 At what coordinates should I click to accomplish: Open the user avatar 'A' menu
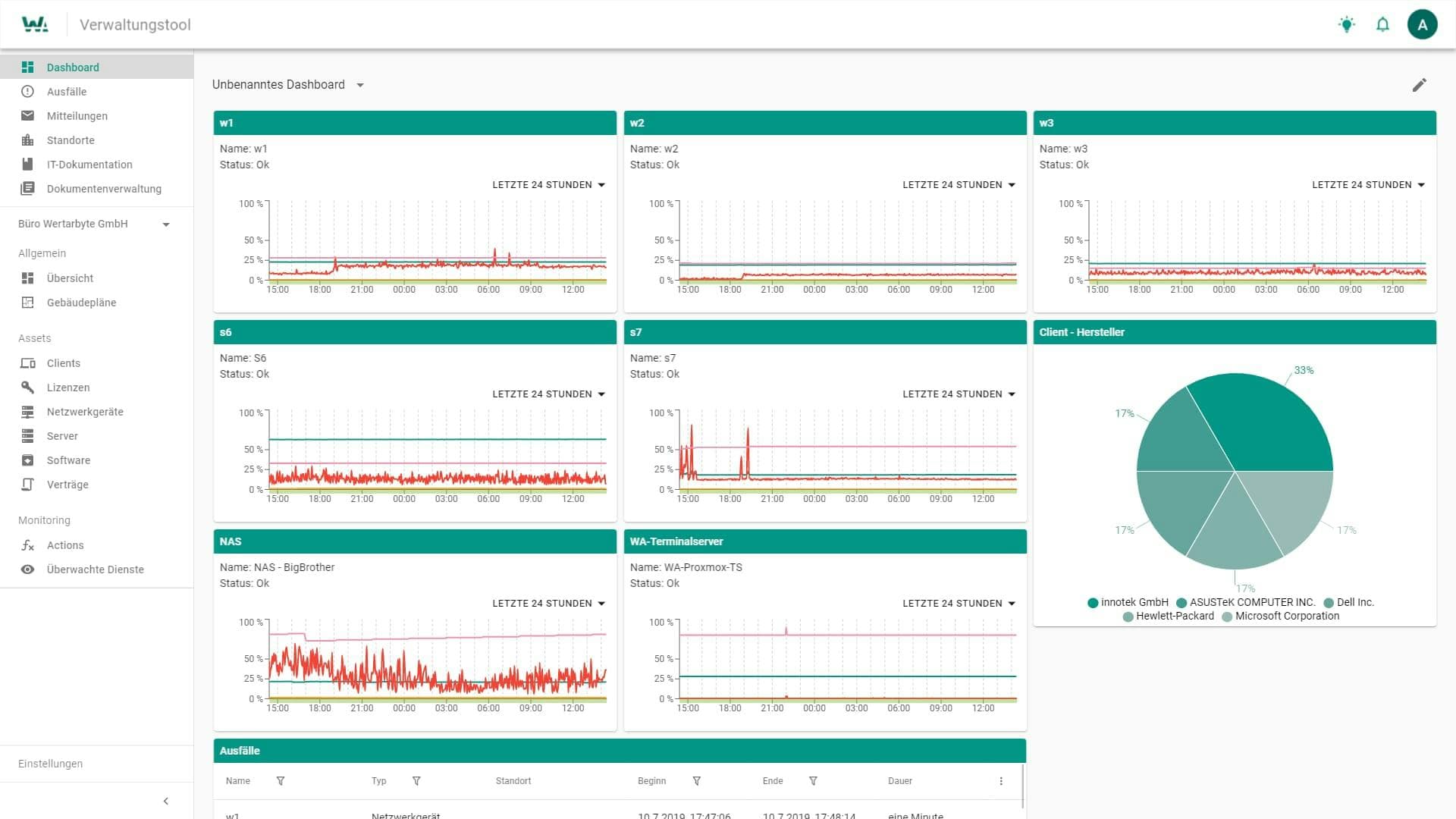click(1422, 24)
